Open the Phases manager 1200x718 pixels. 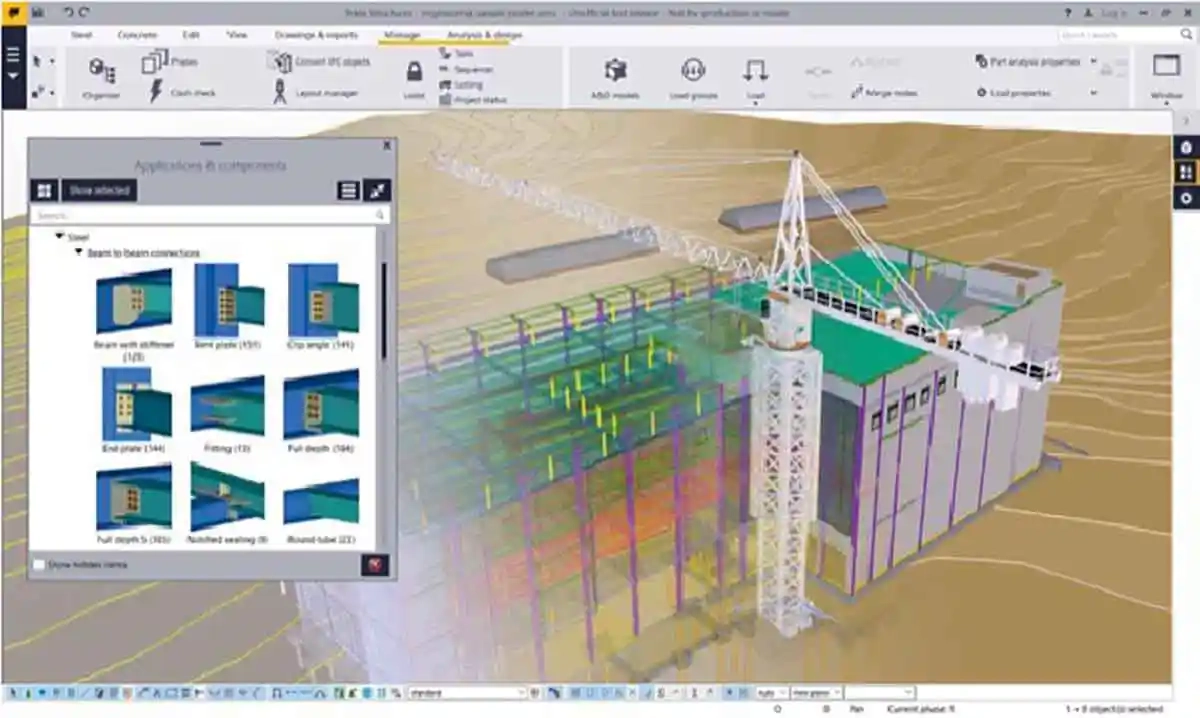click(169, 62)
